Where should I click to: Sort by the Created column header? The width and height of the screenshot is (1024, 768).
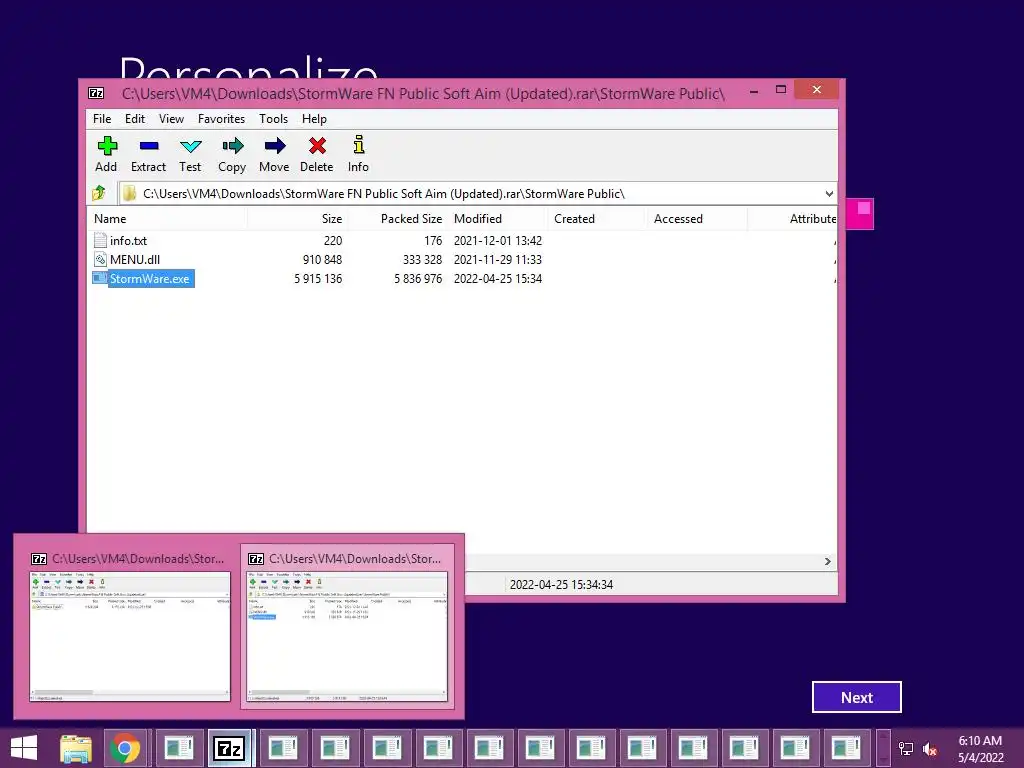pyautogui.click(x=596, y=219)
